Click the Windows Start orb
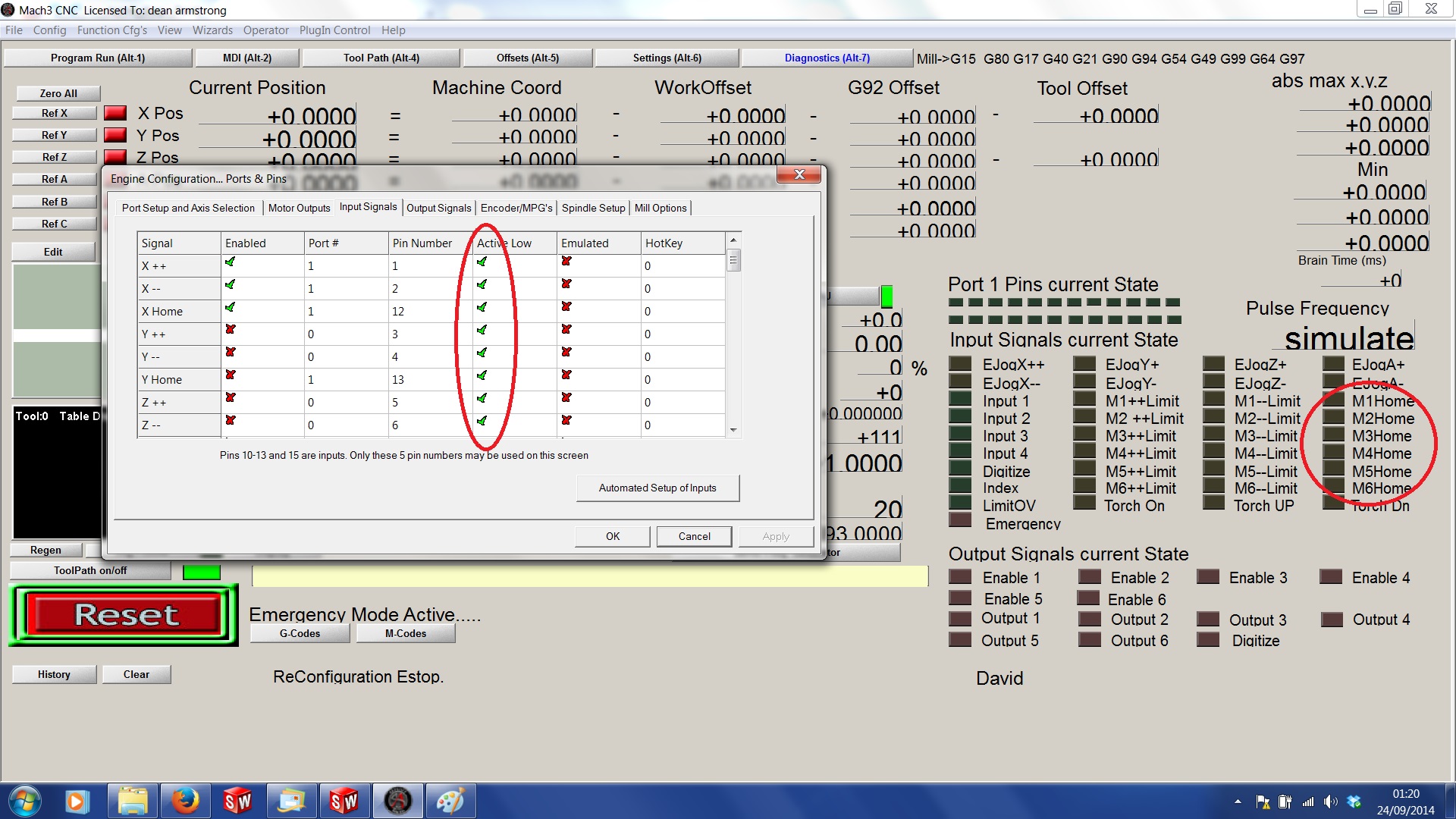The width and height of the screenshot is (1456, 819). 24,801
